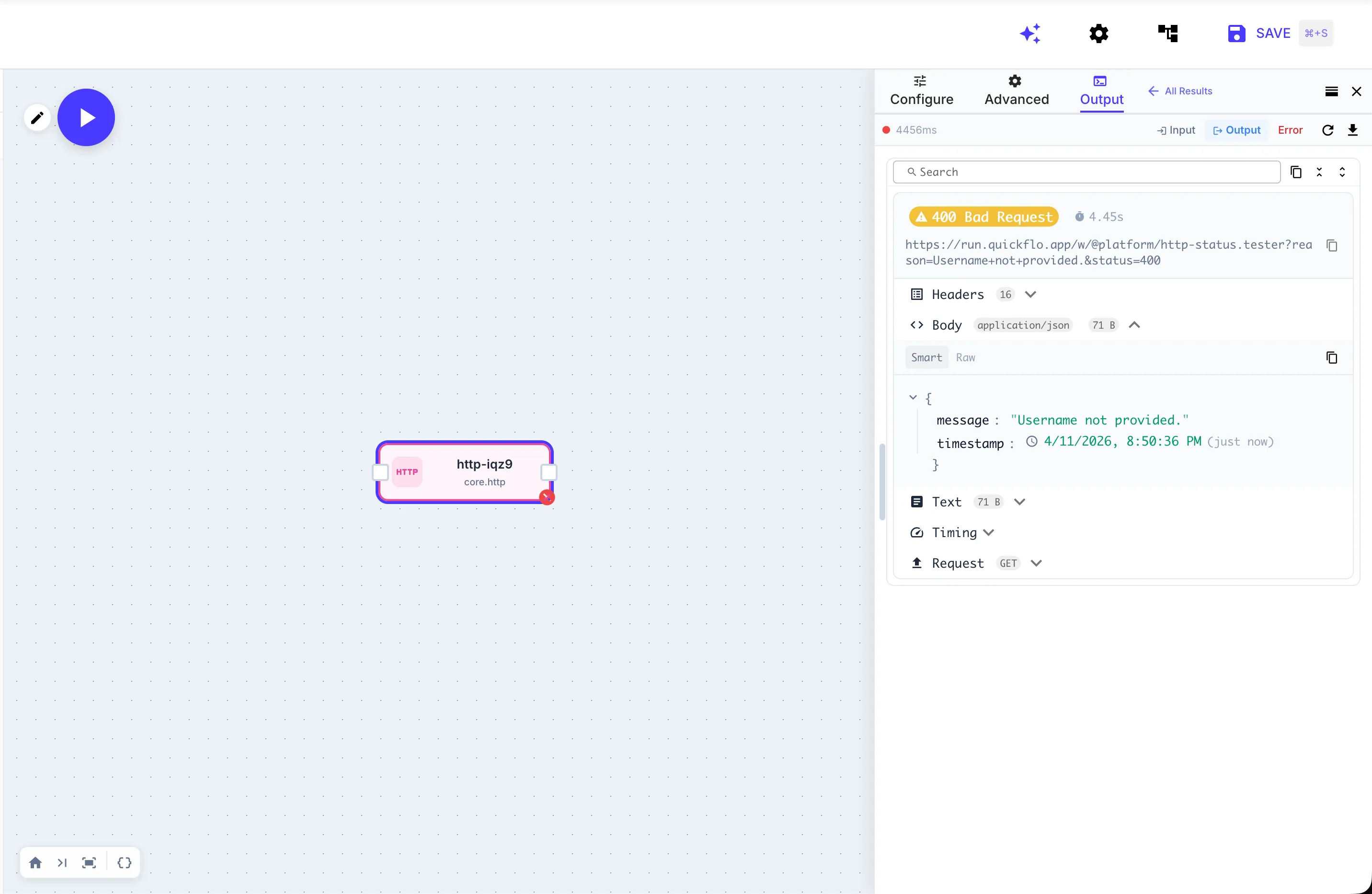1372x894 pixels.
Task: Expand all output sections
Action: [1342, 172]
